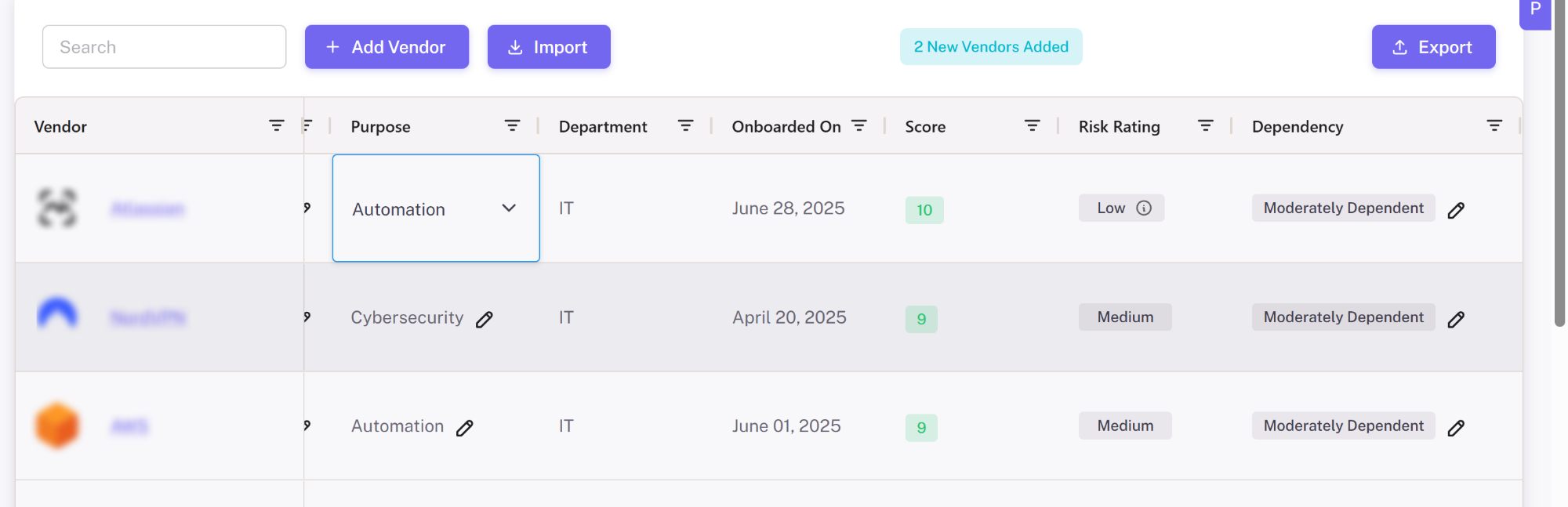Click the Import button
This screenshot has height=507, width=1568.
coord(549,47)
